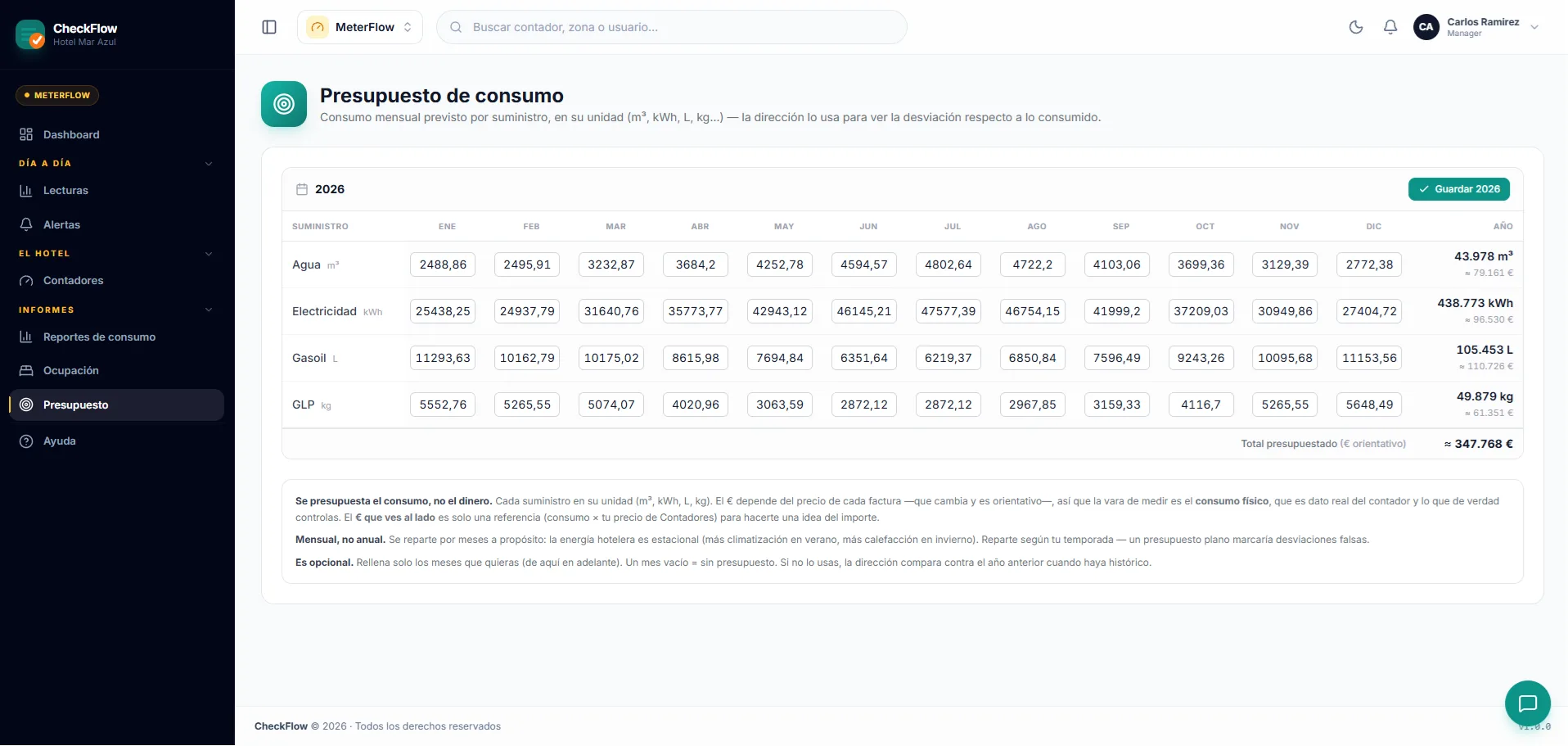The image size is (1568, 746).
Task: Click the Guardar 2026 button
Action: pos(1458,189)
